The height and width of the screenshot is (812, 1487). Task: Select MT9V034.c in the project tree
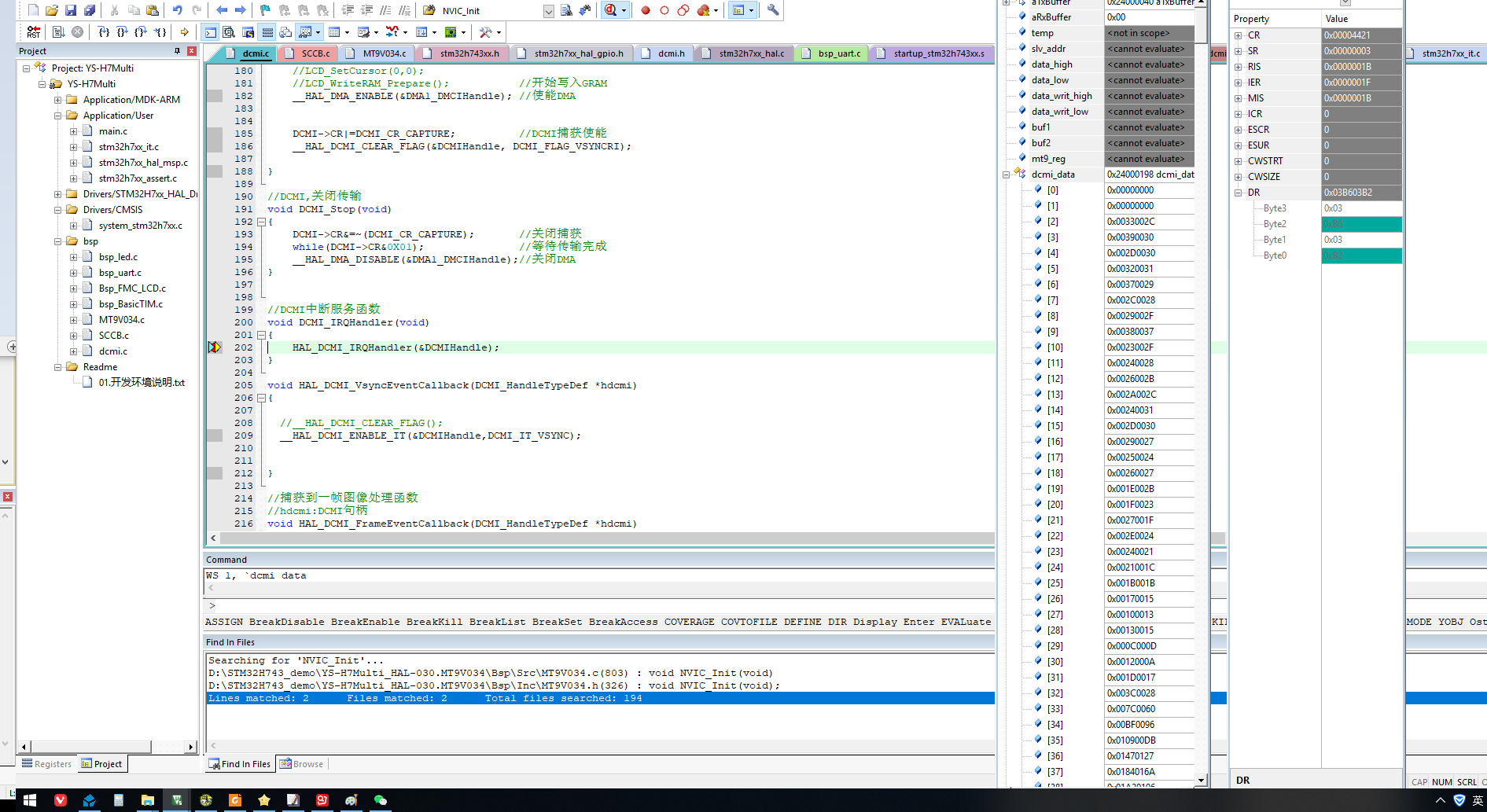point(122,320)
